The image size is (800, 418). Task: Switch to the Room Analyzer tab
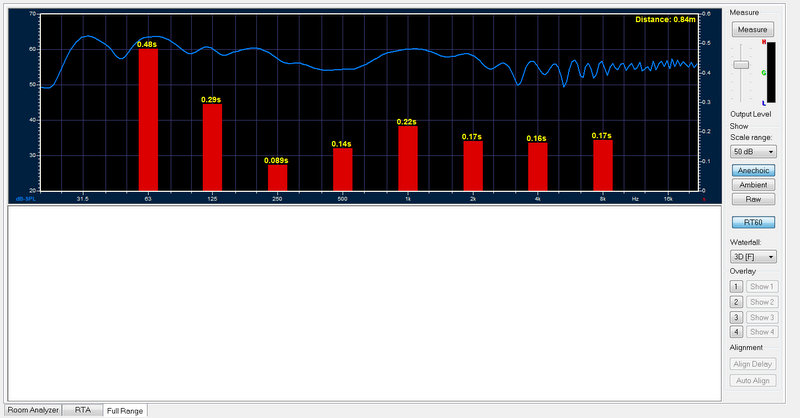tap(33, 410)
